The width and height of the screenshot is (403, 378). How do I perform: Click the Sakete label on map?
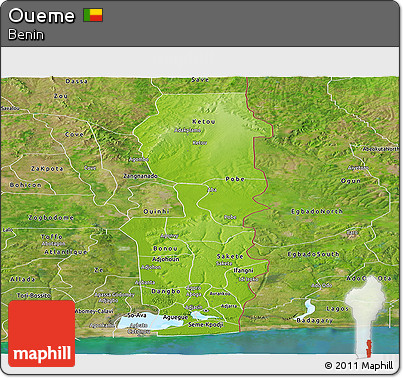tap(230, 256)
